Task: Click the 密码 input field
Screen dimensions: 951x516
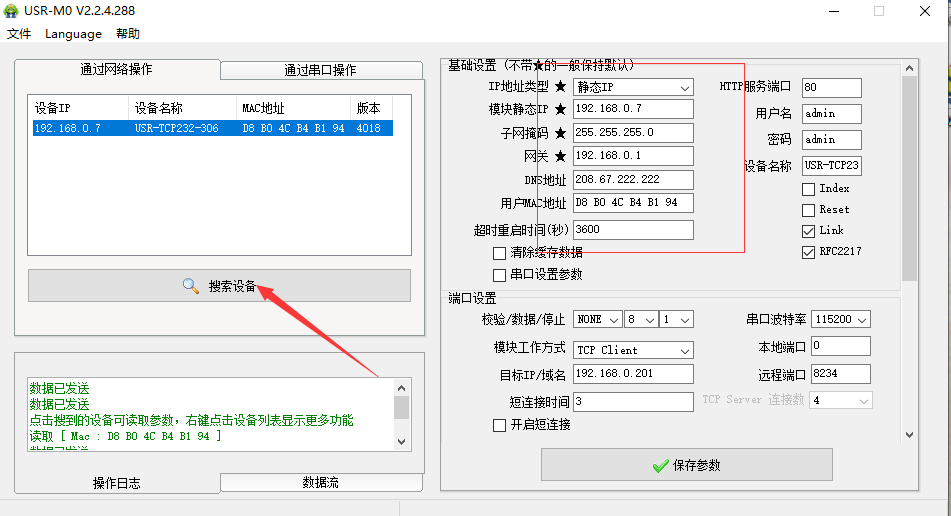Action: 832,140
